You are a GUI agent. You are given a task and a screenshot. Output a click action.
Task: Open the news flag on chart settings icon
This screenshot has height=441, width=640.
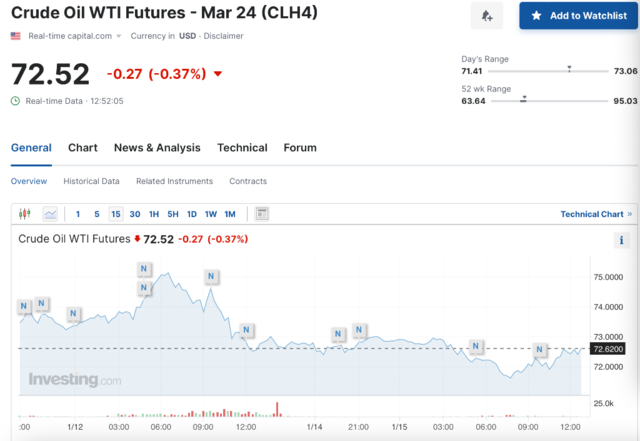262,214
